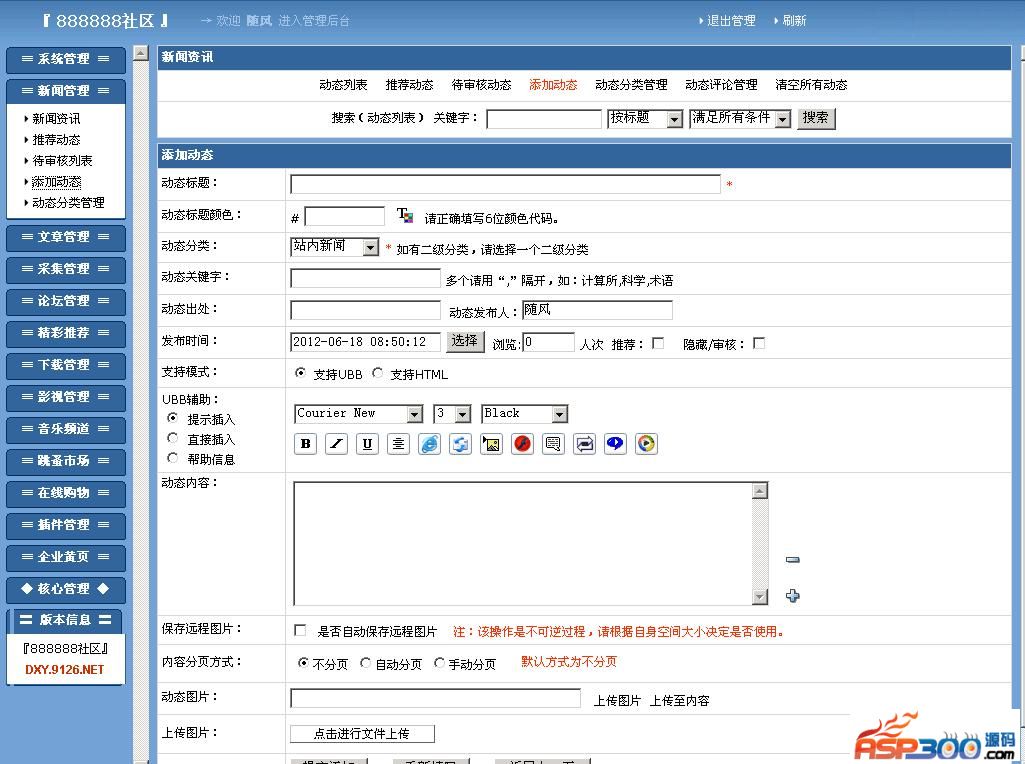Insert Flash with the red Flash icon

(x=522, y=444)
